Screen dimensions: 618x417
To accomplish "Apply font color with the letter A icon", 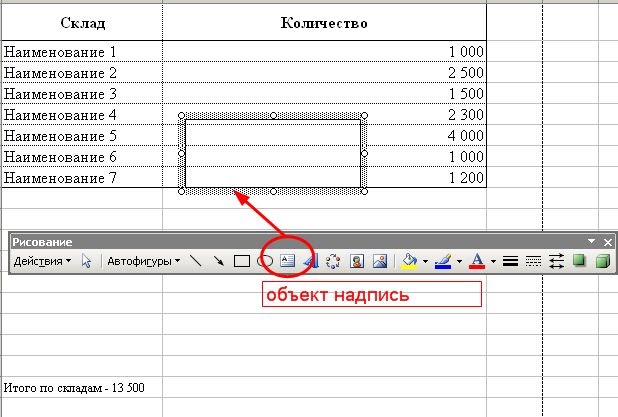I will (x=477, y=261).
